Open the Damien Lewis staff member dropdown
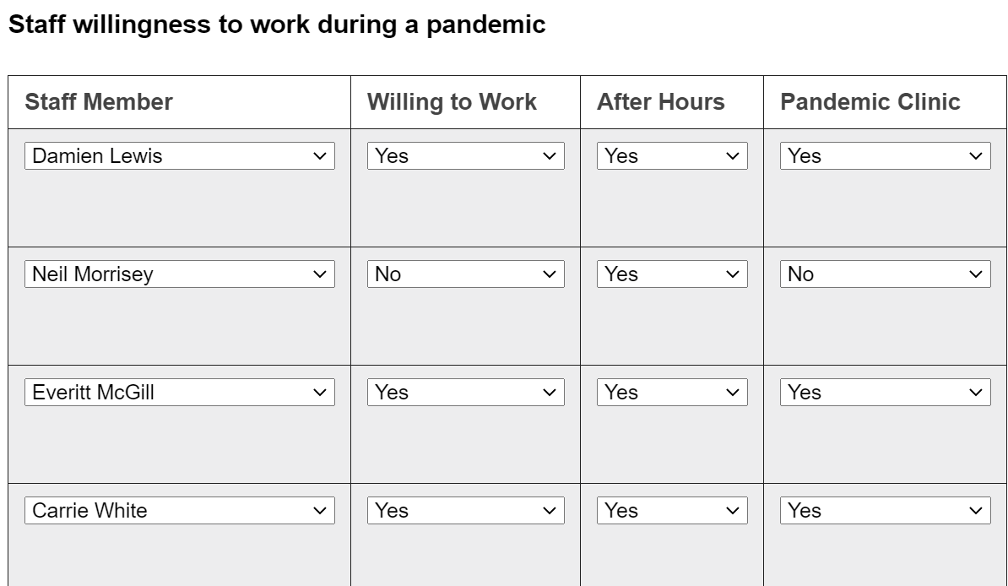Viewport: 1008px width, 586px height. tap(179, 156)
